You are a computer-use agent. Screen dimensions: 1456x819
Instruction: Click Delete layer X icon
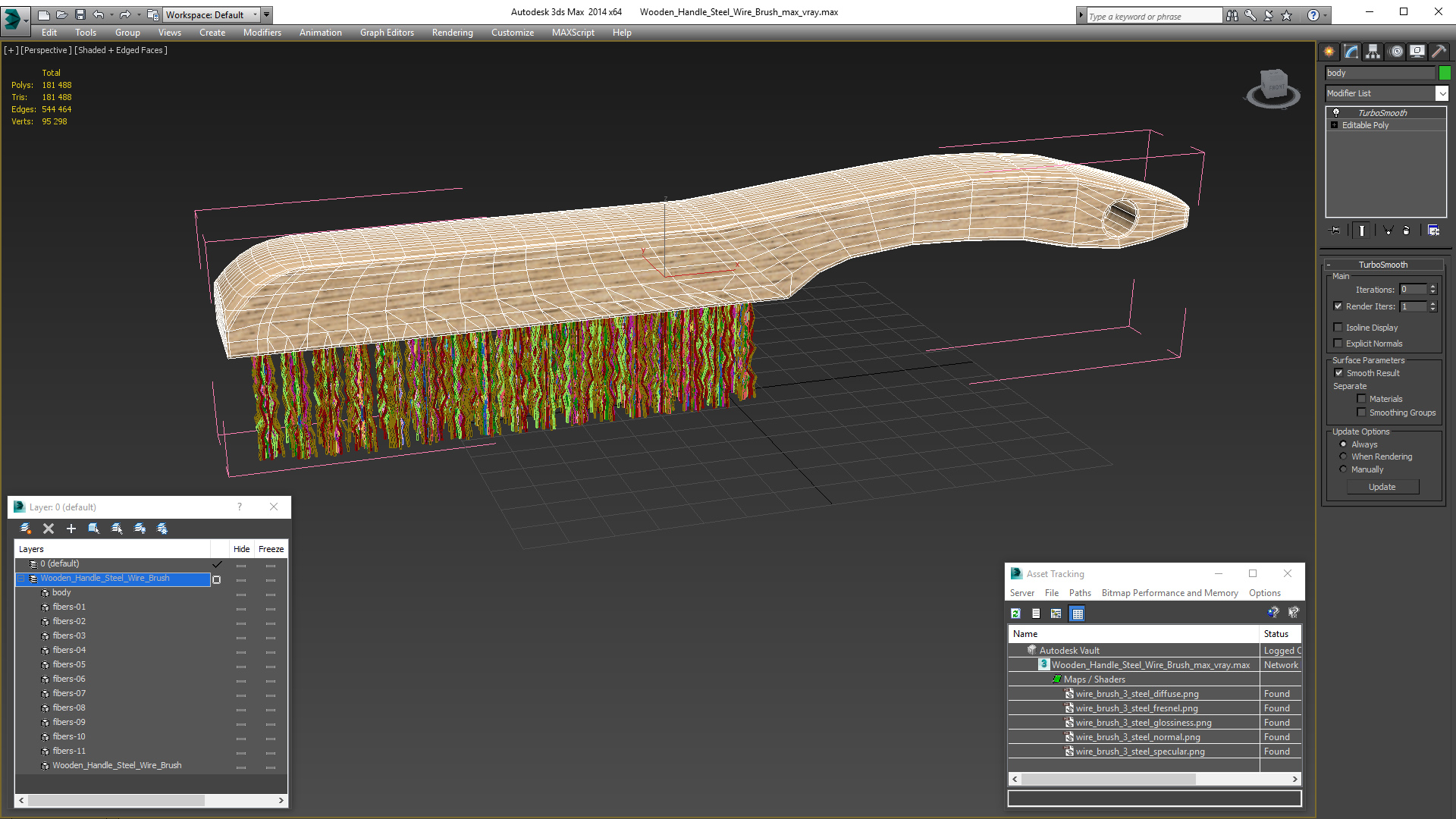point(49,529)
